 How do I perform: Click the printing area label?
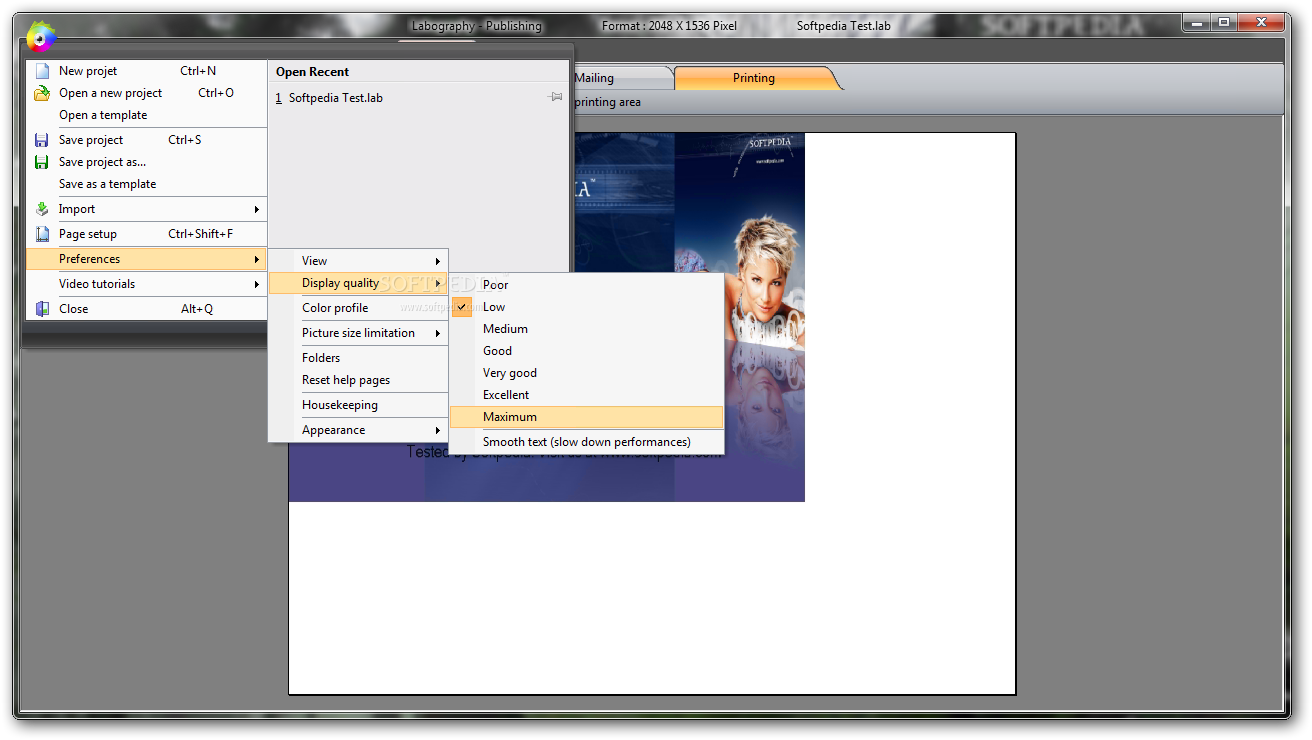pos(609,102)
